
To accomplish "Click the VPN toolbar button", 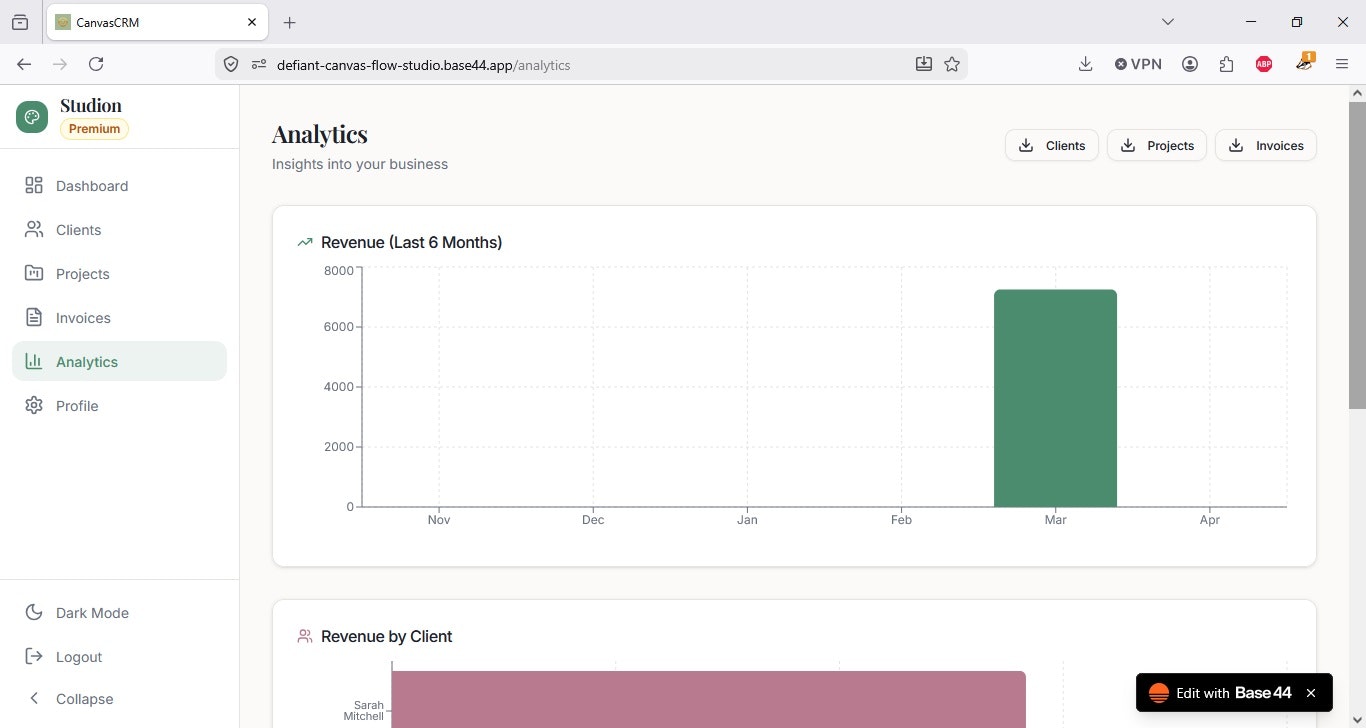I will (x=1138, y=64).
